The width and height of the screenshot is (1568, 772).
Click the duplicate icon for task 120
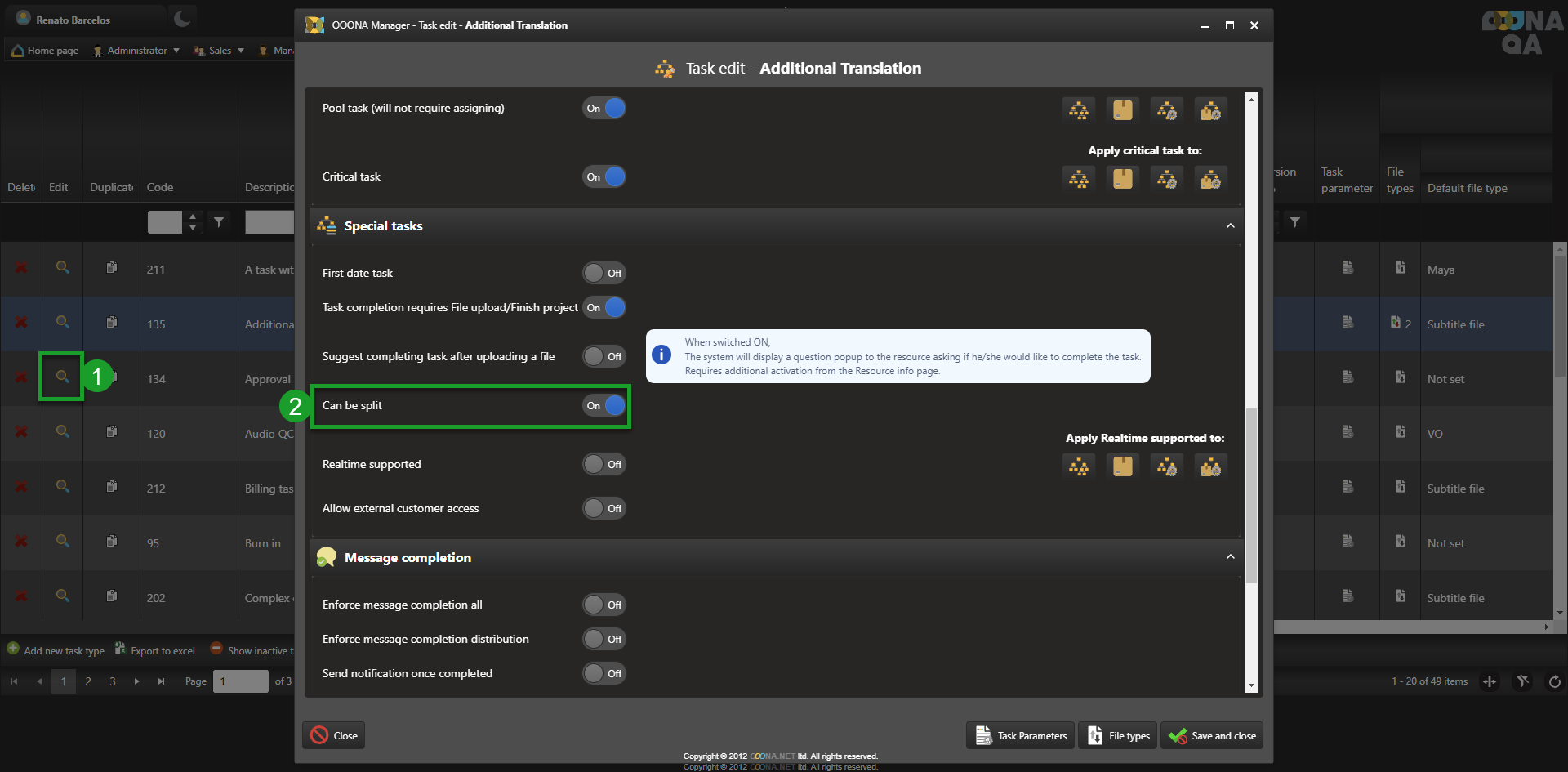click(x=112, y=432)
